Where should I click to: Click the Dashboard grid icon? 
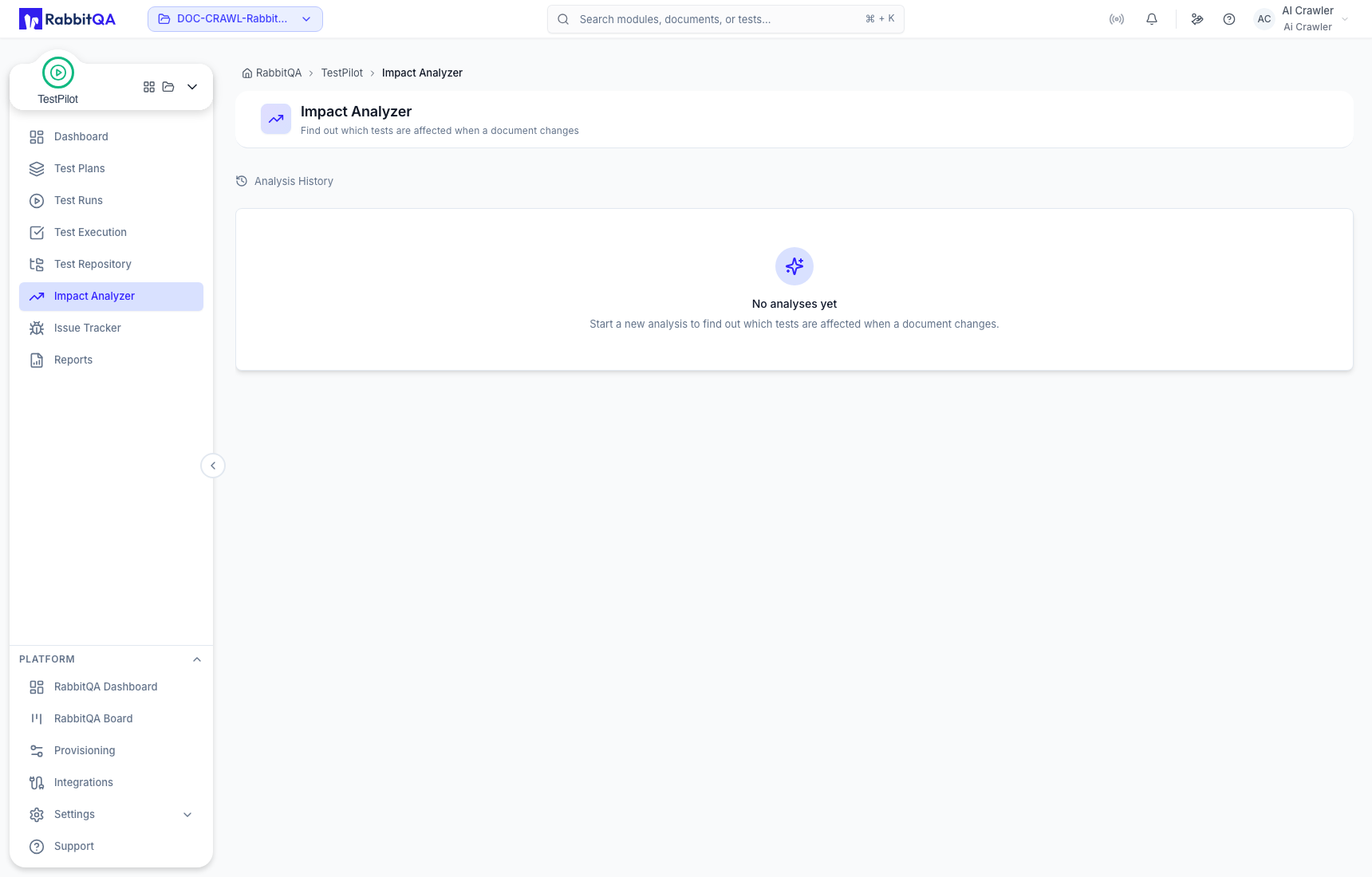37,137
